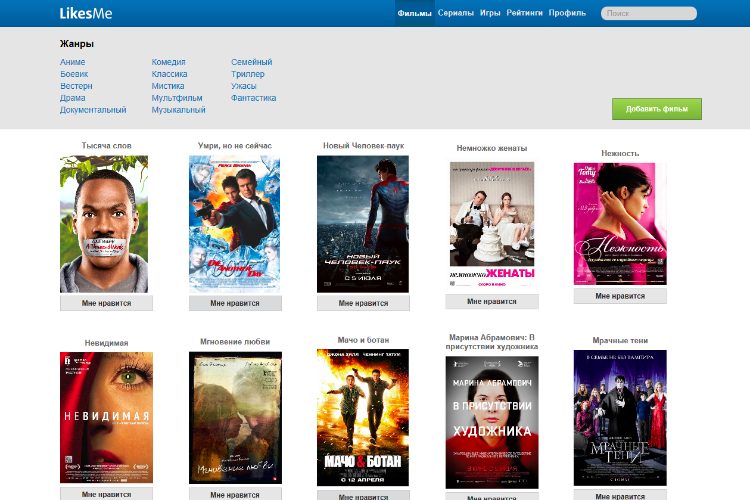Screen dimensions: 750x500
Task: Open the Марина Абрамович poster
Action: click(492, 422)
